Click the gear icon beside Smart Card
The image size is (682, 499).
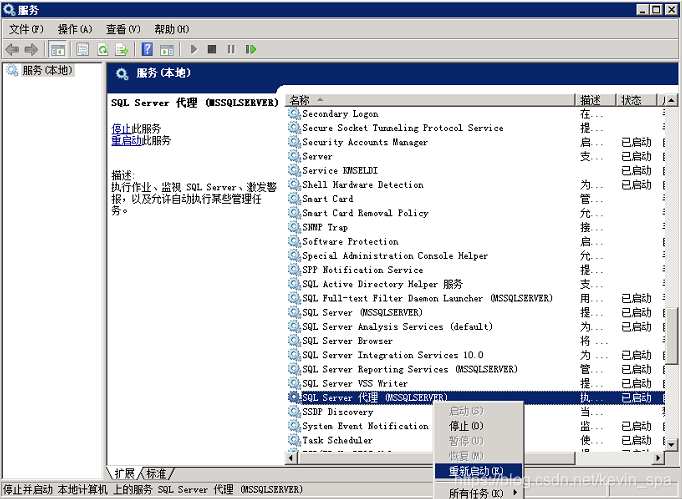point(294,199)
